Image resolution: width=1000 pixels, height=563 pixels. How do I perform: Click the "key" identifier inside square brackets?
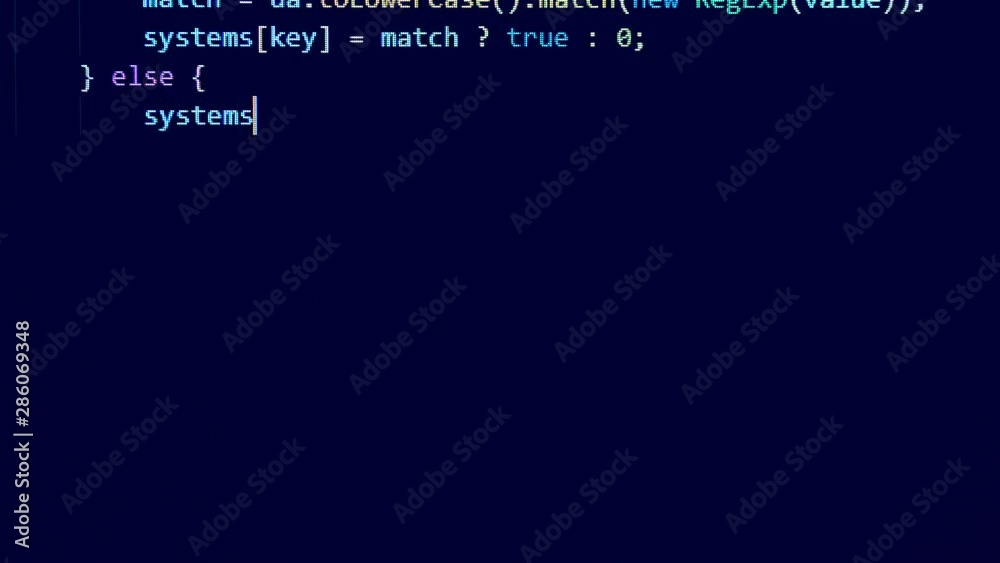click(x=293, y=39)
